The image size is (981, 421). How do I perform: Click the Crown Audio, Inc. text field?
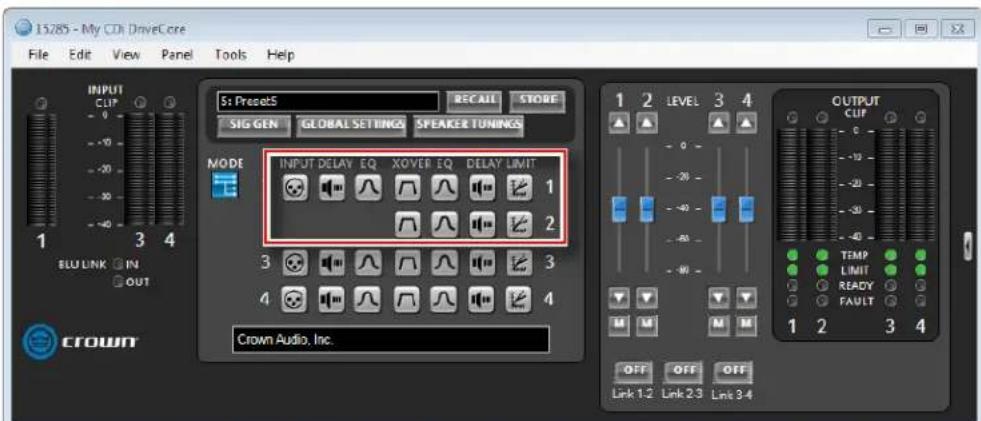391,340
